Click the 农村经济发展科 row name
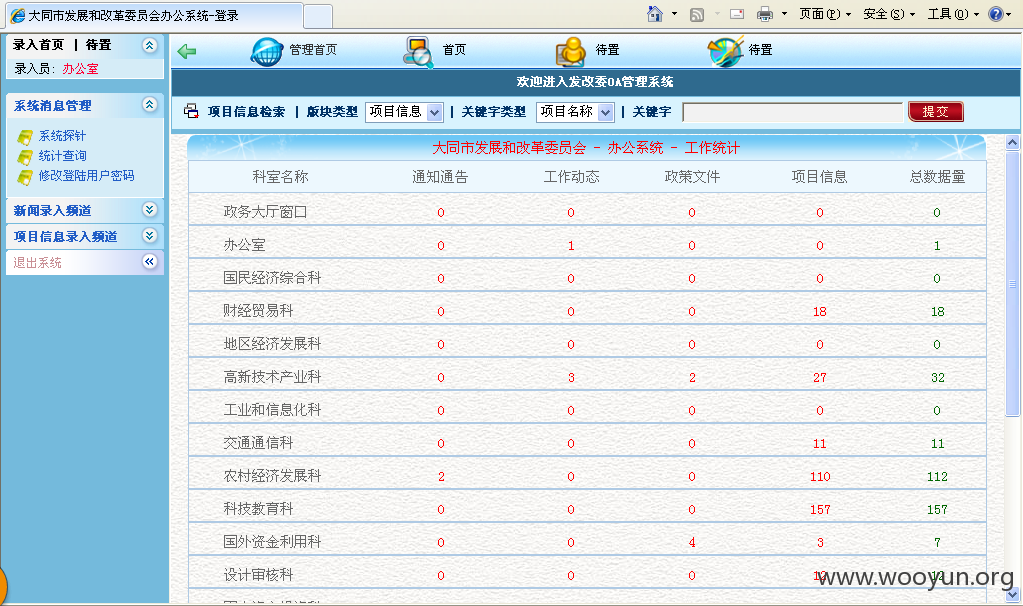Viewport: 1023px width, 606px height. [272, 476]
